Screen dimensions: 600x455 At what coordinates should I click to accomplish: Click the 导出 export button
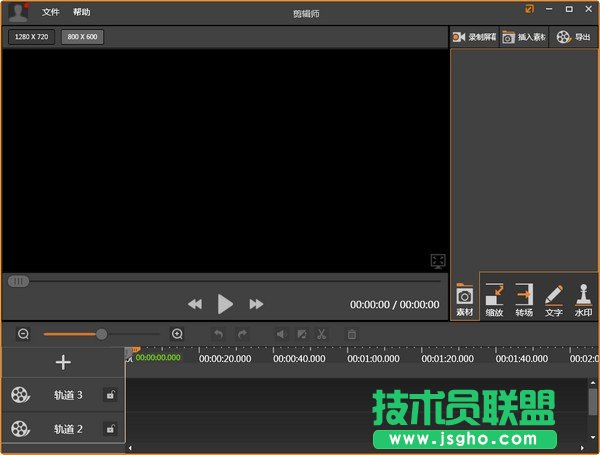(573, 37)
